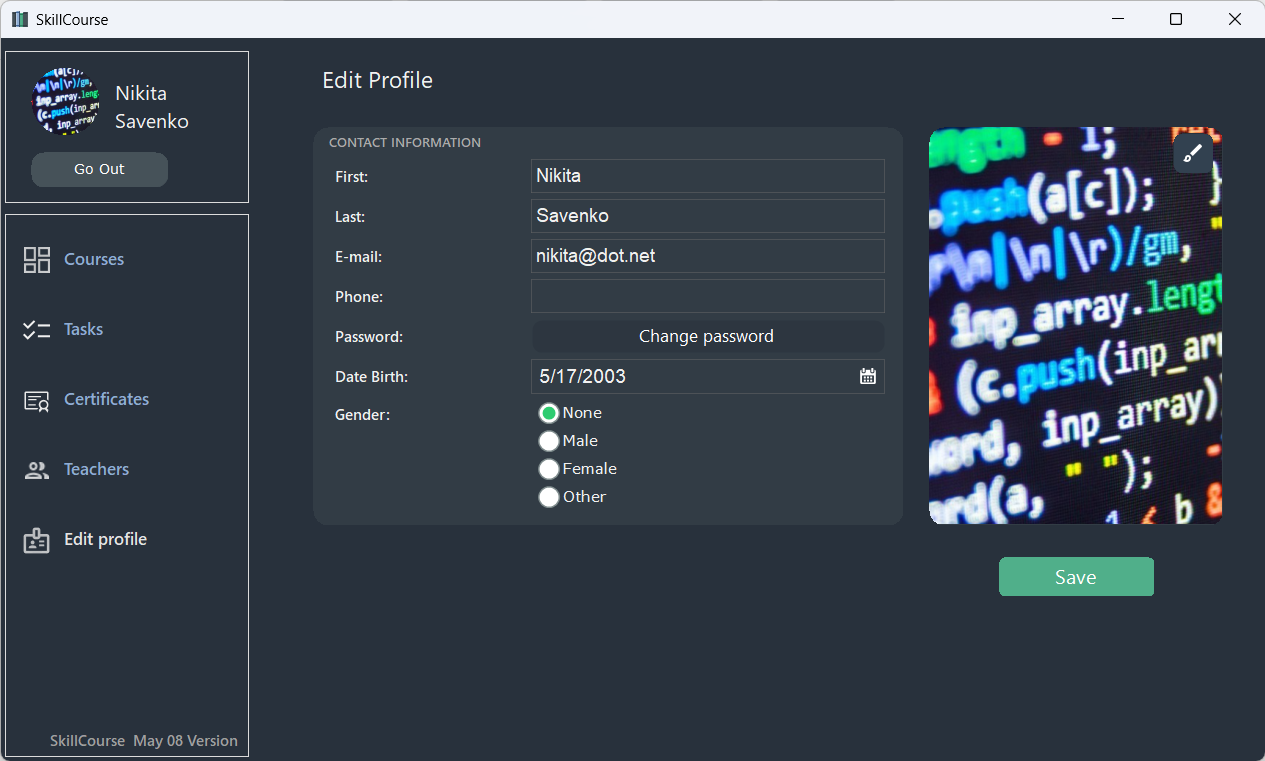Viewport: 1265px width, 761px height.
Task: Select the None gender option
Action: click(x=549, y=413)
